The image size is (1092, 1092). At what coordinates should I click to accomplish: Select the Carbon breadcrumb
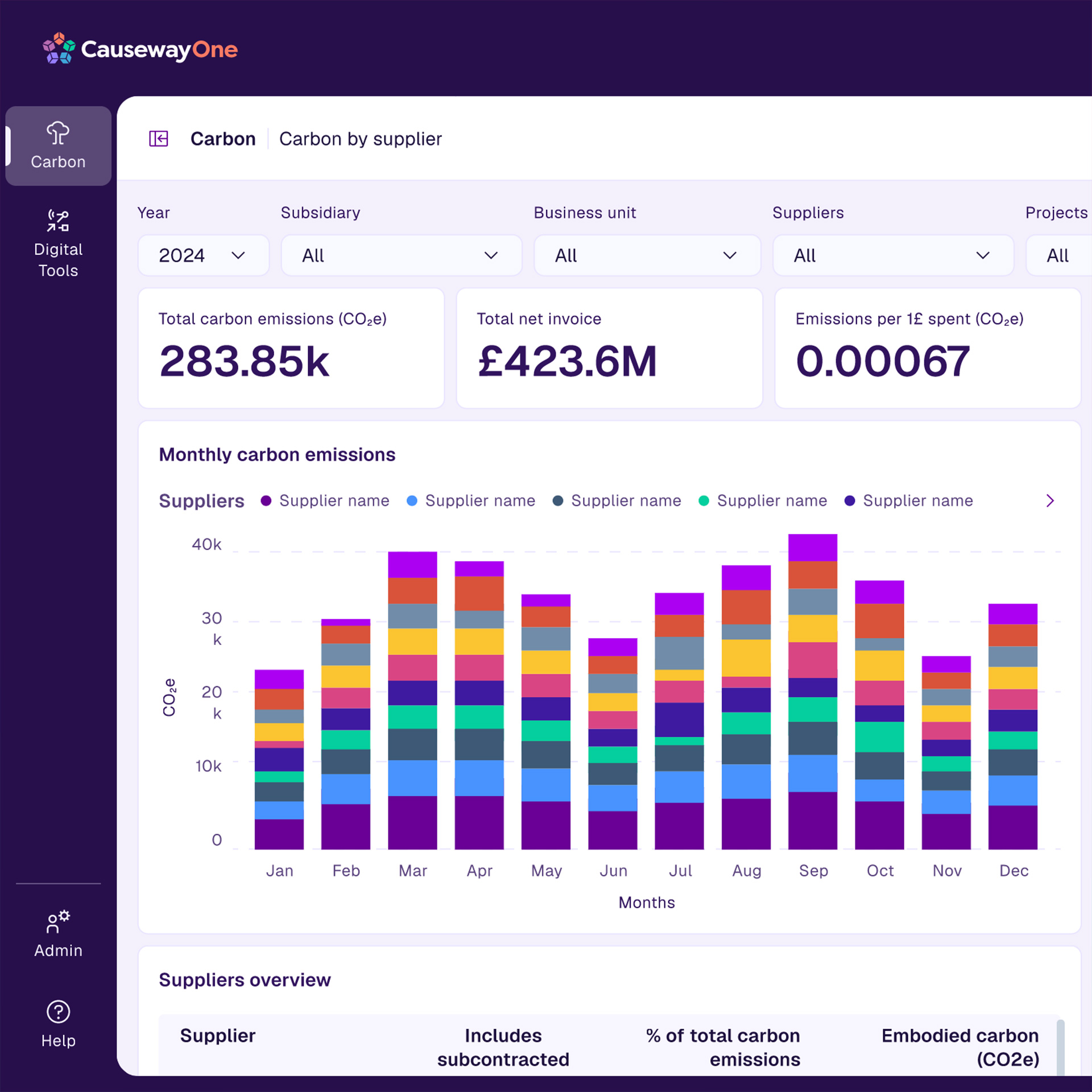coord(223,139)
